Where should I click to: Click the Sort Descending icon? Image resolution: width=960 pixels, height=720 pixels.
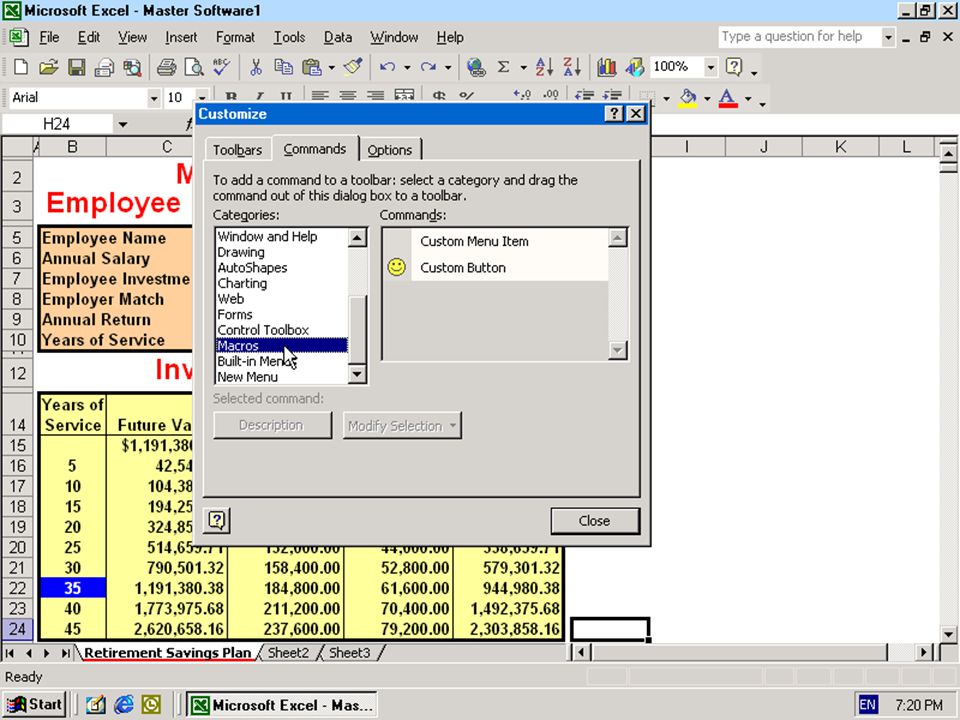[572, 67]
